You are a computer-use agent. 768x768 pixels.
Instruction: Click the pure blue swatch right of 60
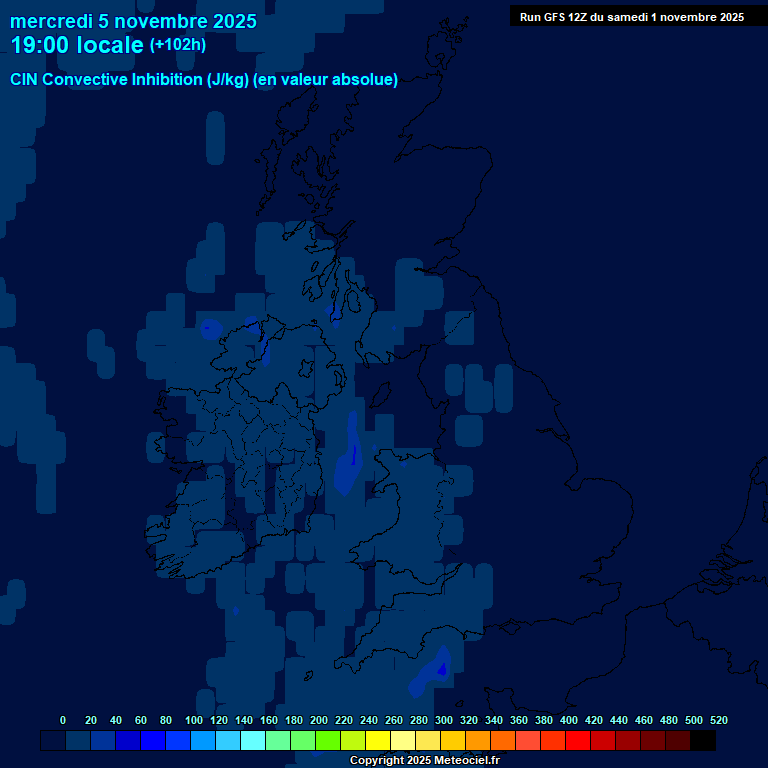click(153, 740)
